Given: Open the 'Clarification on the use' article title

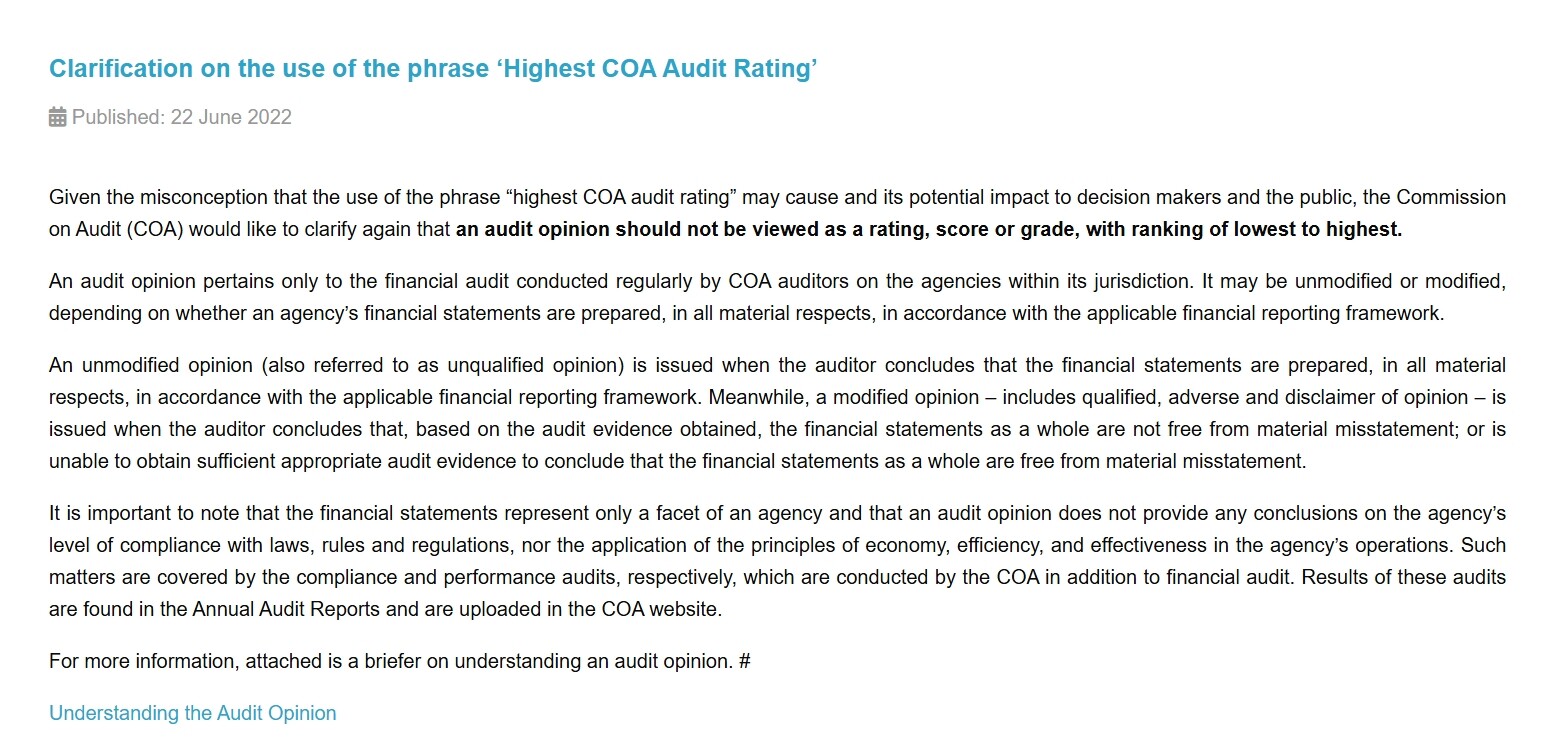Looking at the screenshot, I should pos(434,69).
